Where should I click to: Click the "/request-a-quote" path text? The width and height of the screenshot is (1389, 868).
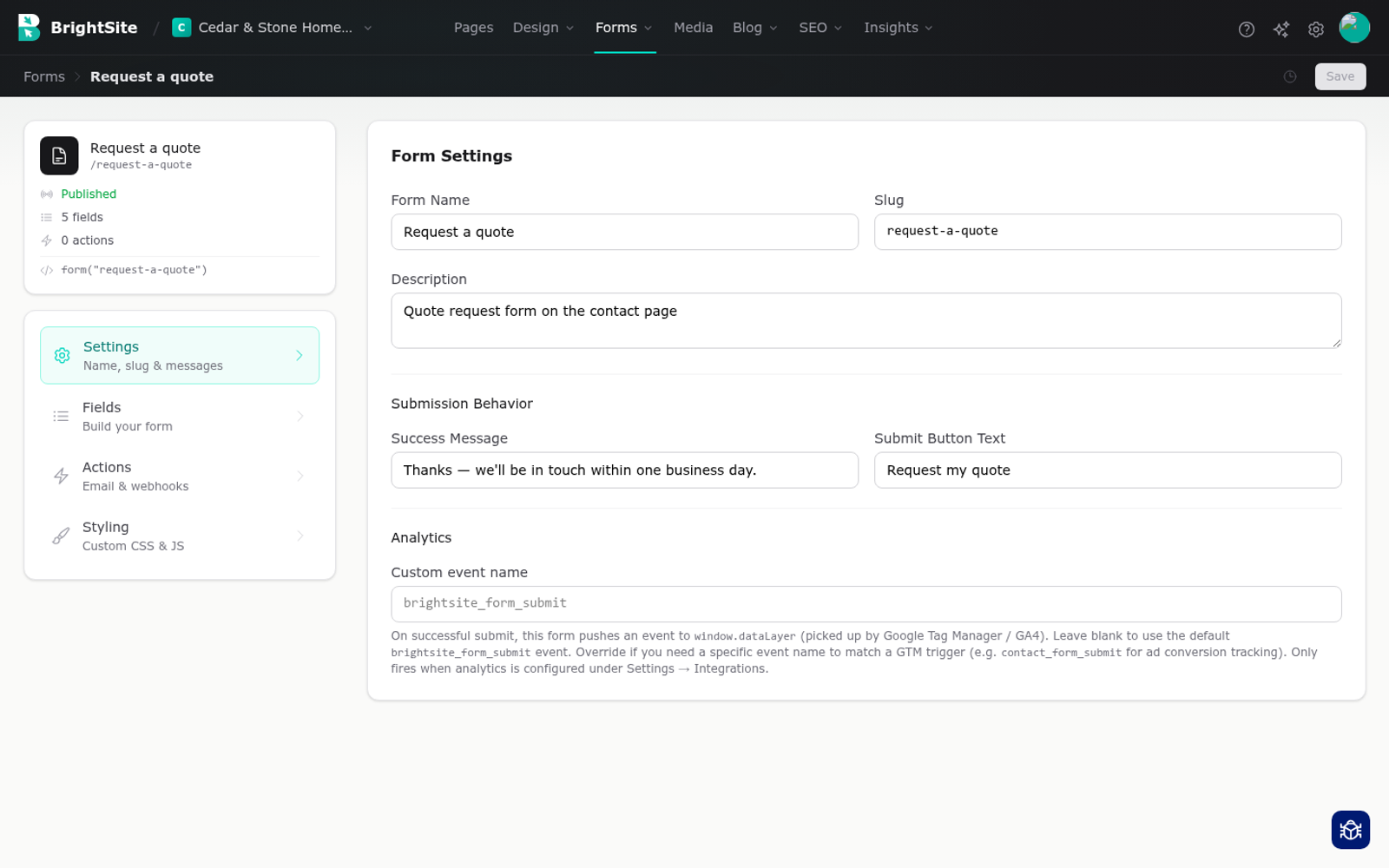pos(141,165)
